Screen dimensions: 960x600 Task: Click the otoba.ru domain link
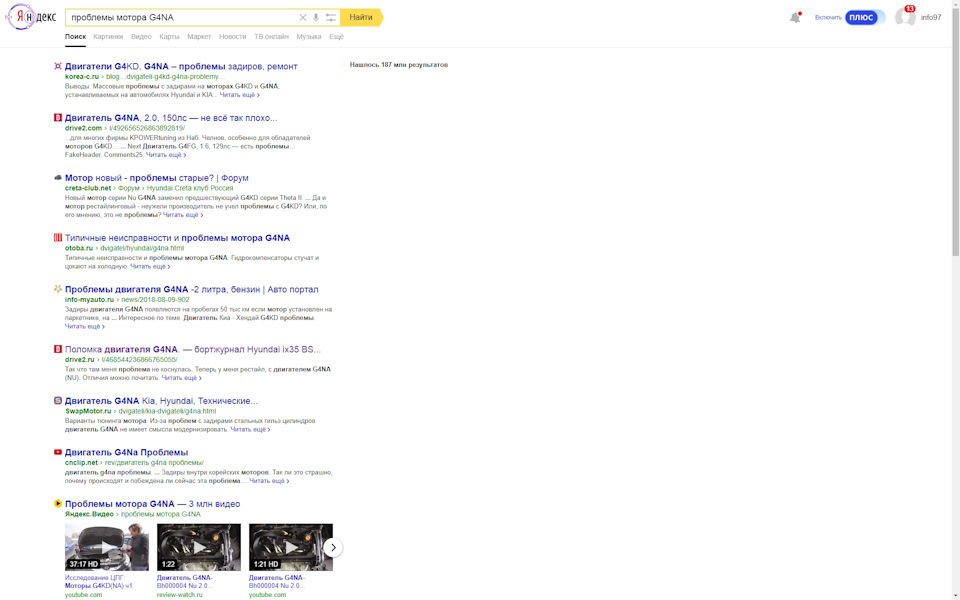coord(79,248)
